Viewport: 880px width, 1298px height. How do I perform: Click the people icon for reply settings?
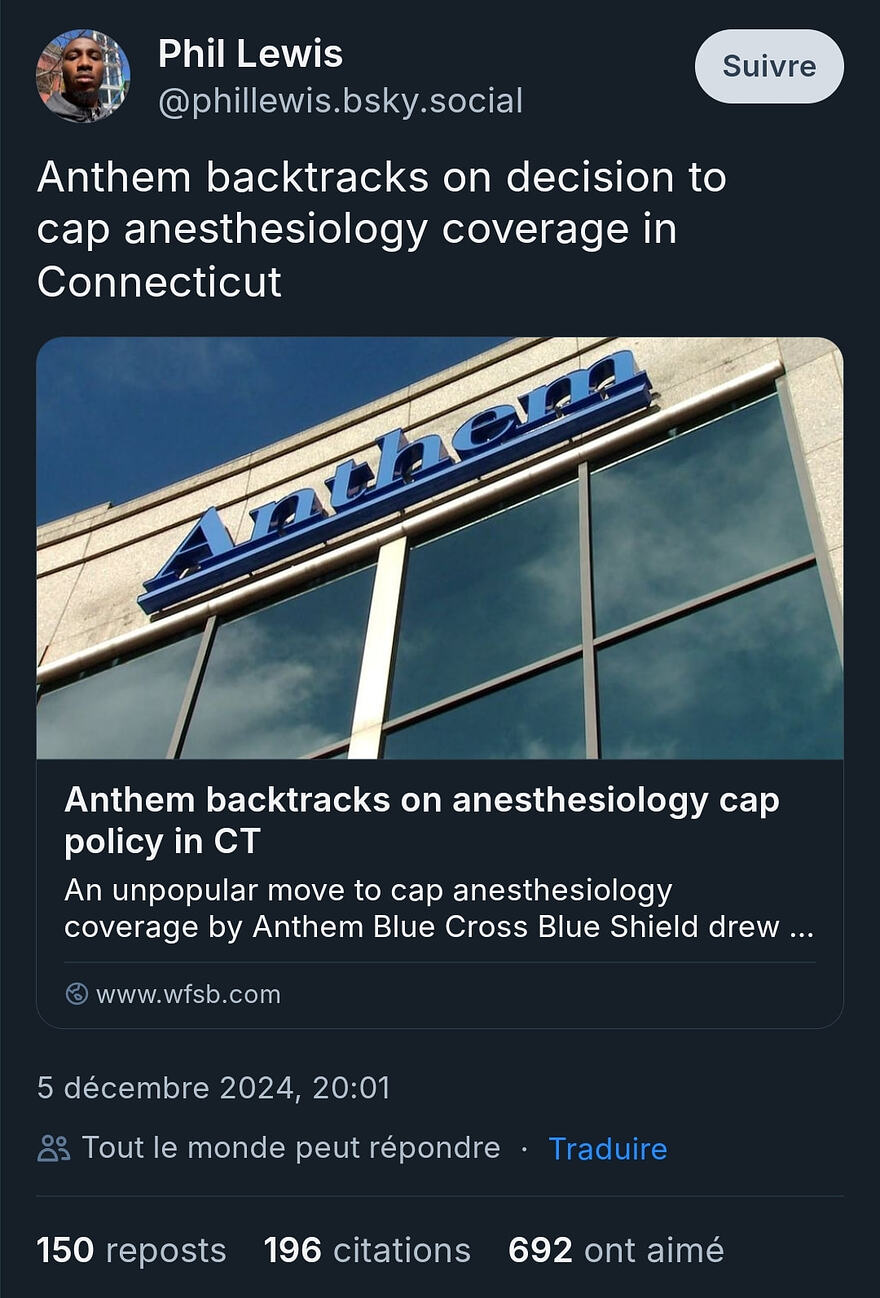[x=54, y=1148]
